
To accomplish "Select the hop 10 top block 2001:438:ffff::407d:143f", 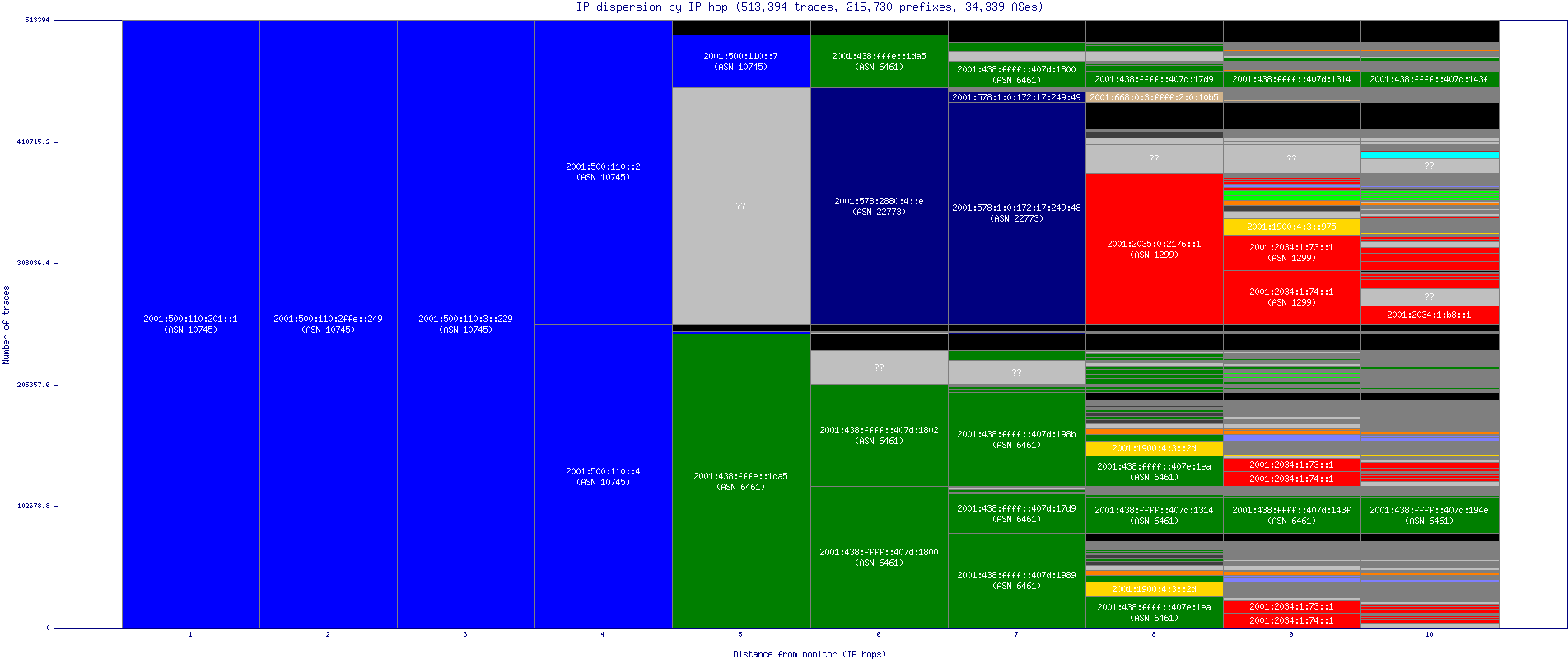I will pyautogui.click(x=1430, y=80).
